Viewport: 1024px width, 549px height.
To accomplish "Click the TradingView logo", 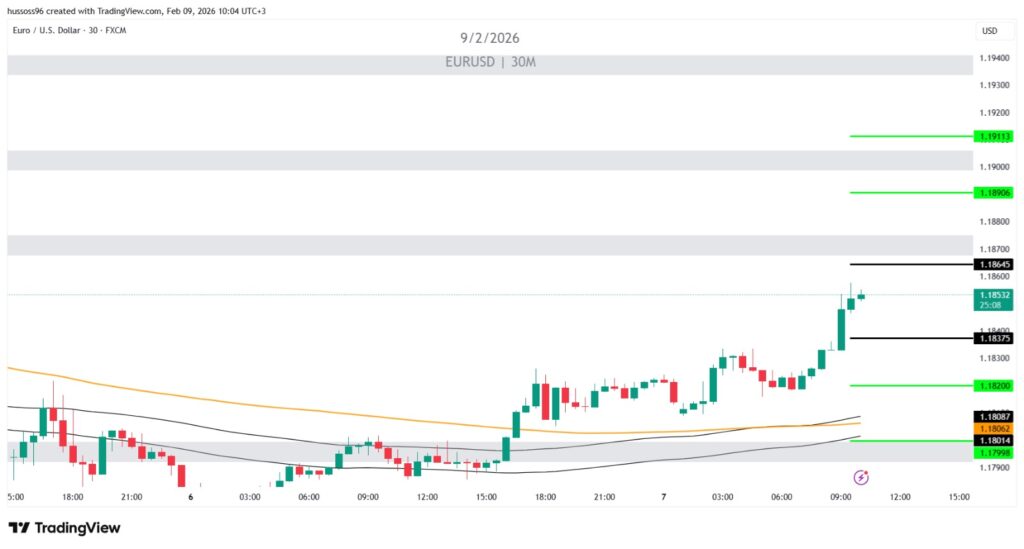I will coord(64,527).
